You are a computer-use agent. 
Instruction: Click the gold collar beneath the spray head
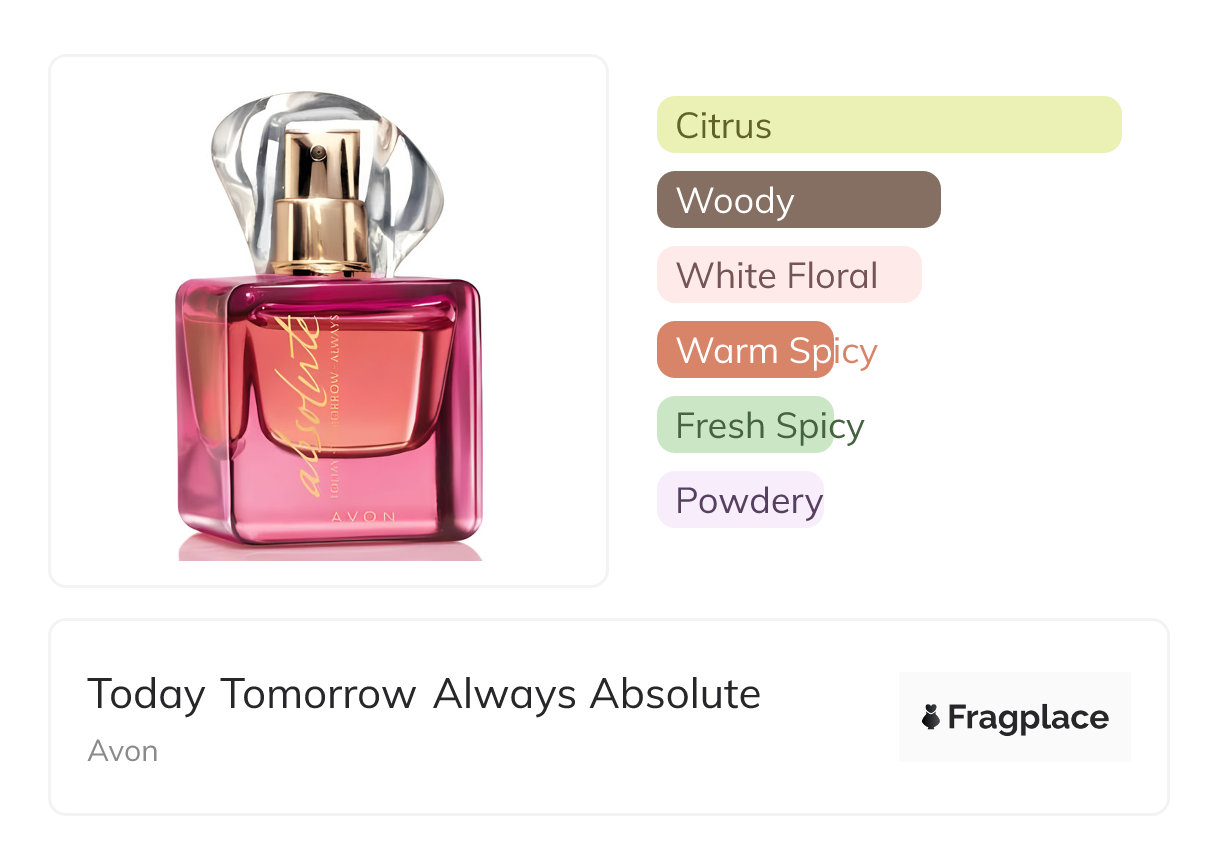(322, 237)
